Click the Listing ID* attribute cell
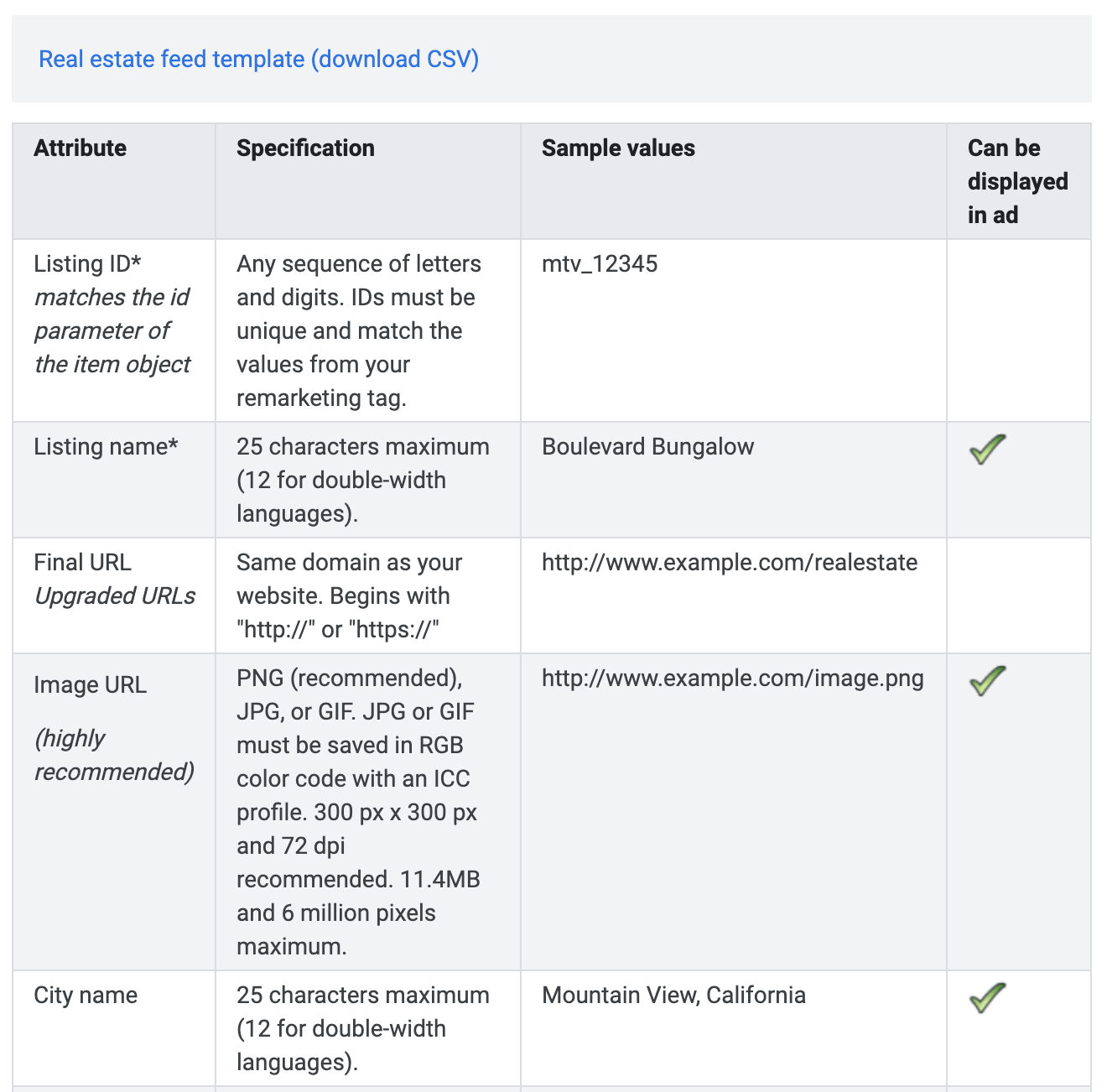 [87, 264]
